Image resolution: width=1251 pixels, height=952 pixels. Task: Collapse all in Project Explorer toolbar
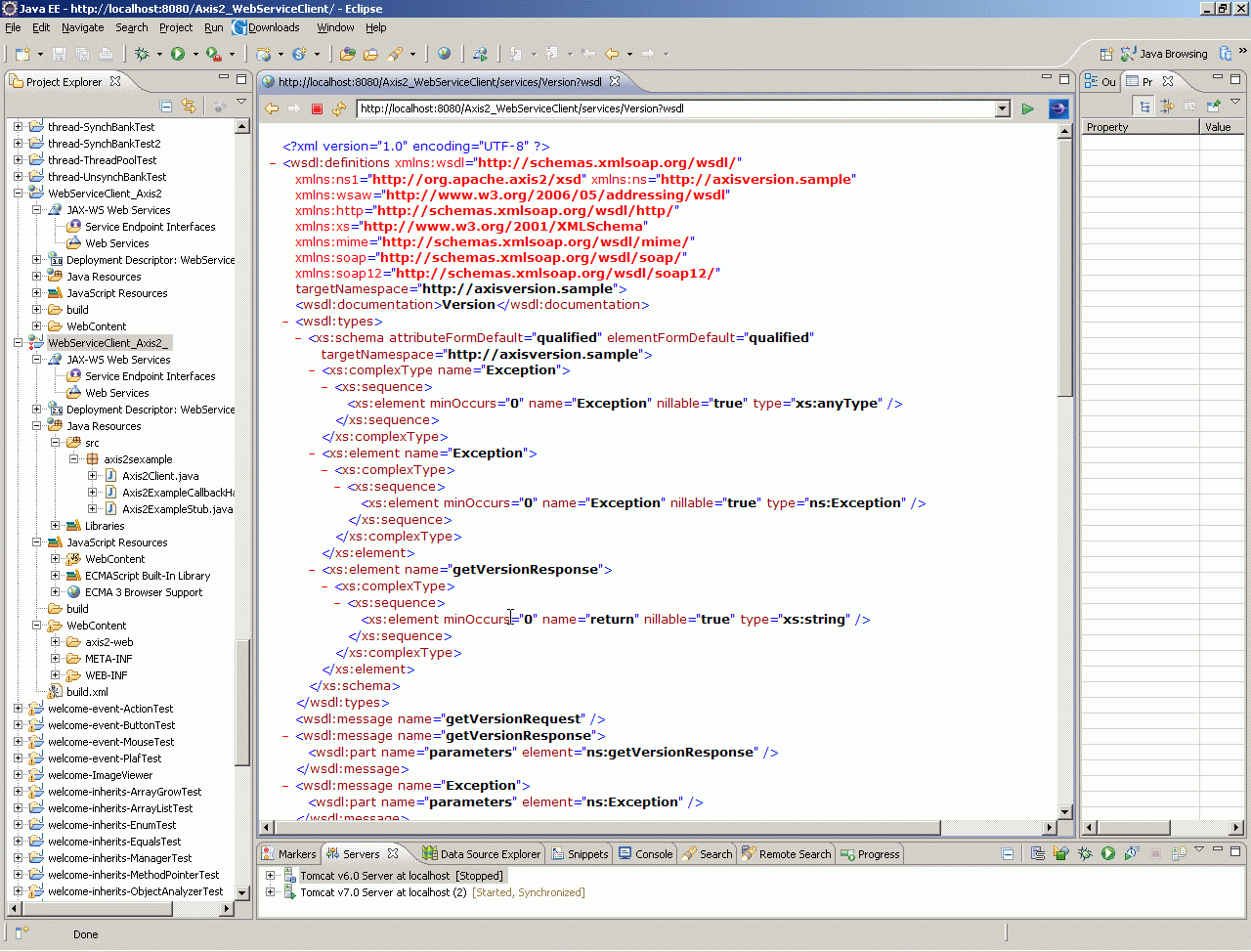(x=166, y=106)
